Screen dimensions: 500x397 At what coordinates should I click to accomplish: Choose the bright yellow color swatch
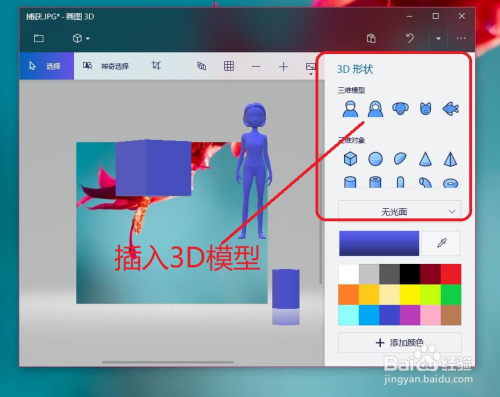coord(410,295)
